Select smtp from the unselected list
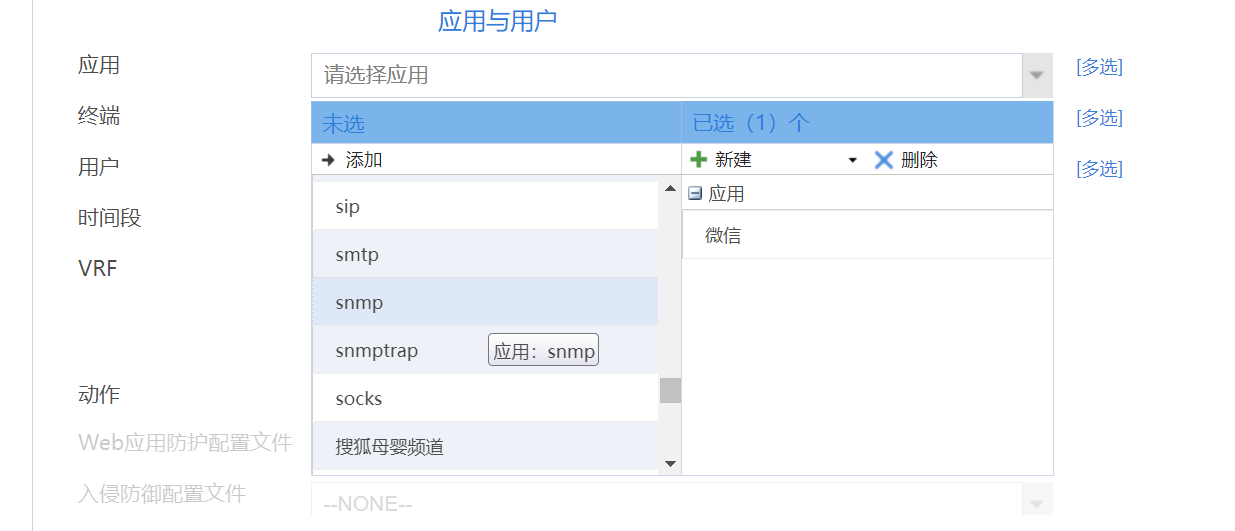This screenshot has height=531, width=1235. (x=357, y=255)
